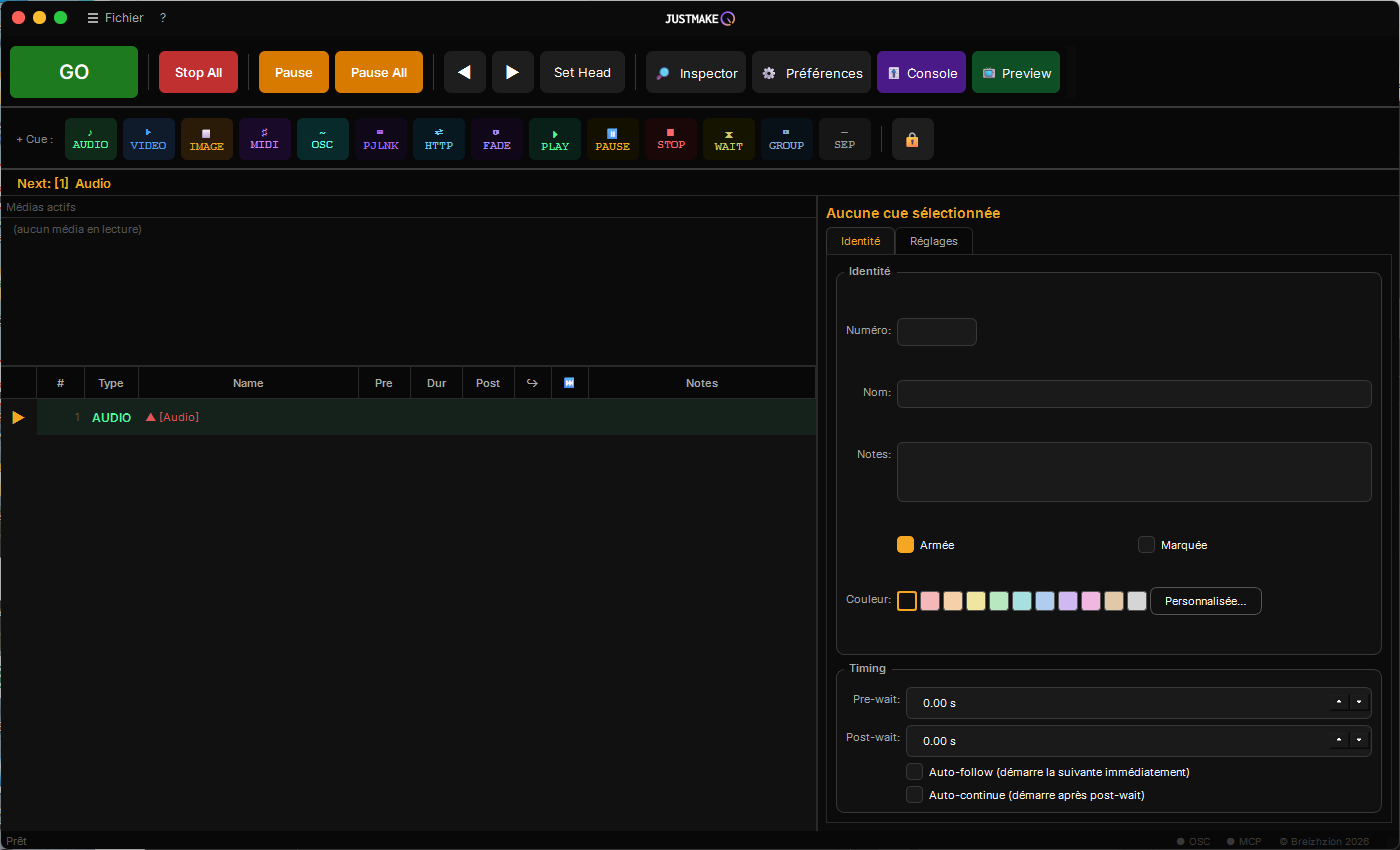This screenshot has height=850, width=1400.
Task: Increase Pre-wait value with up arrow
Action: 1339,702
